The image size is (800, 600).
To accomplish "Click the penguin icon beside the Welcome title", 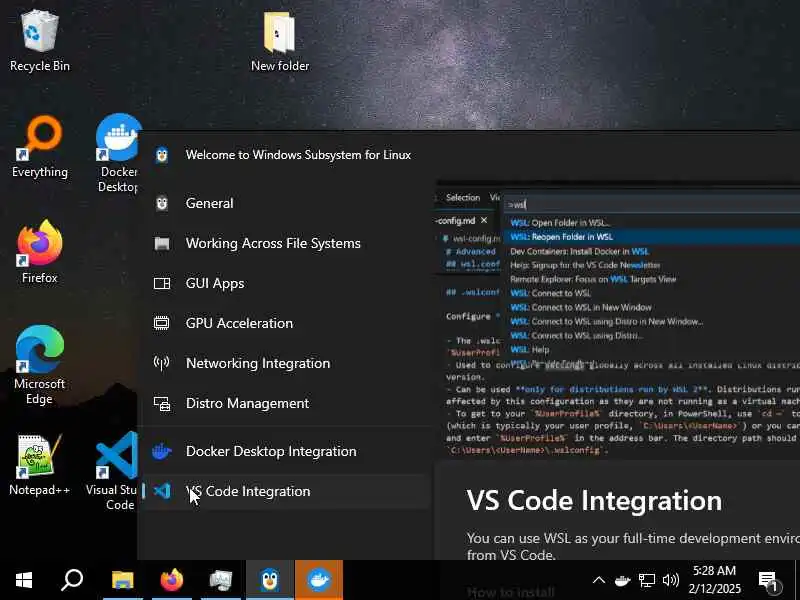I will (162, 155).
